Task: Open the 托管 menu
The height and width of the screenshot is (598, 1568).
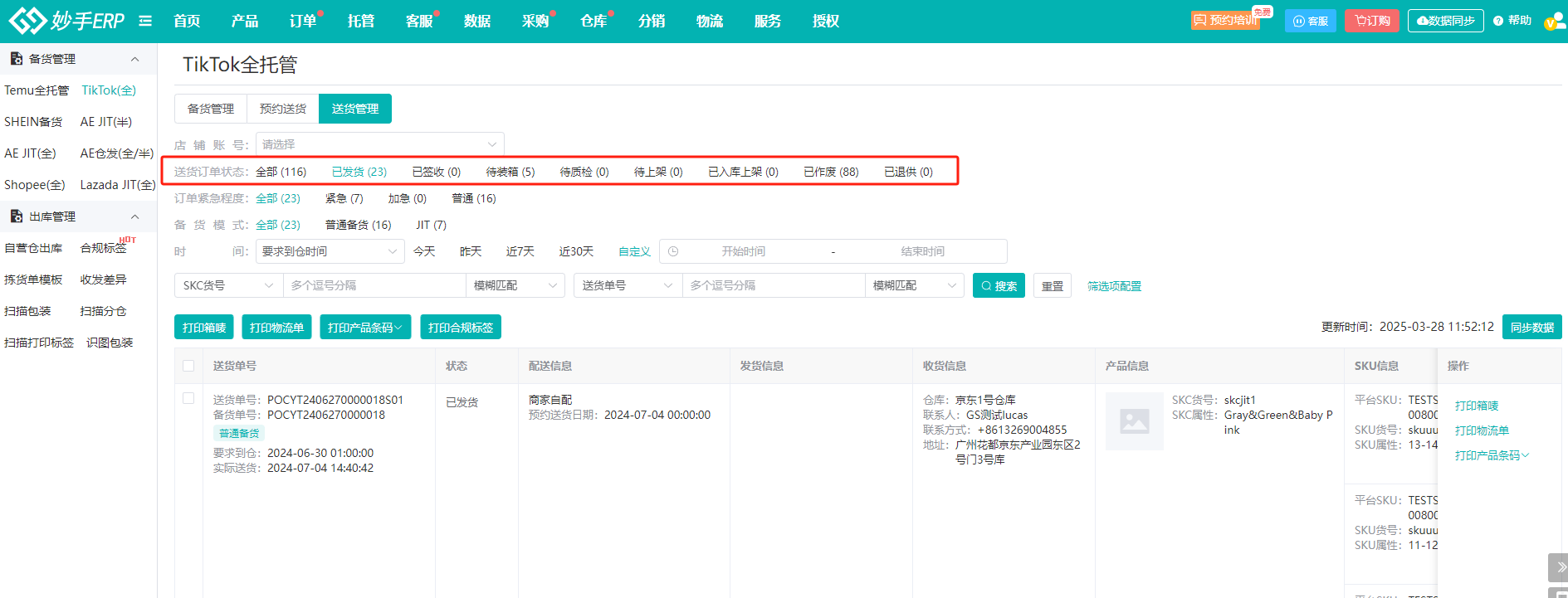Action: pos(361,21)
